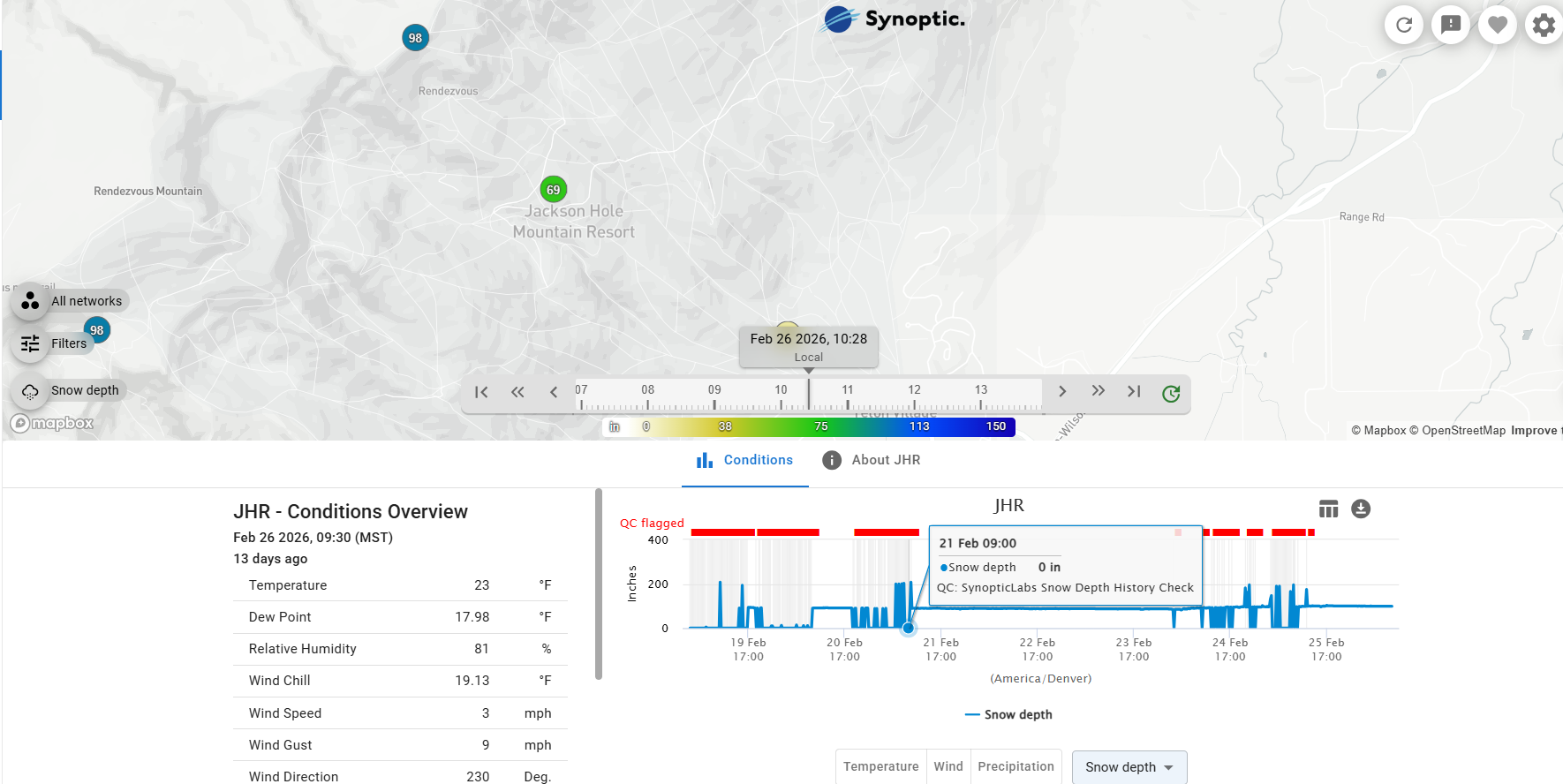Viewport: 1563px width, 784px height.
Task: Click the heart favorites icon
Action: tap(1497, 25)
